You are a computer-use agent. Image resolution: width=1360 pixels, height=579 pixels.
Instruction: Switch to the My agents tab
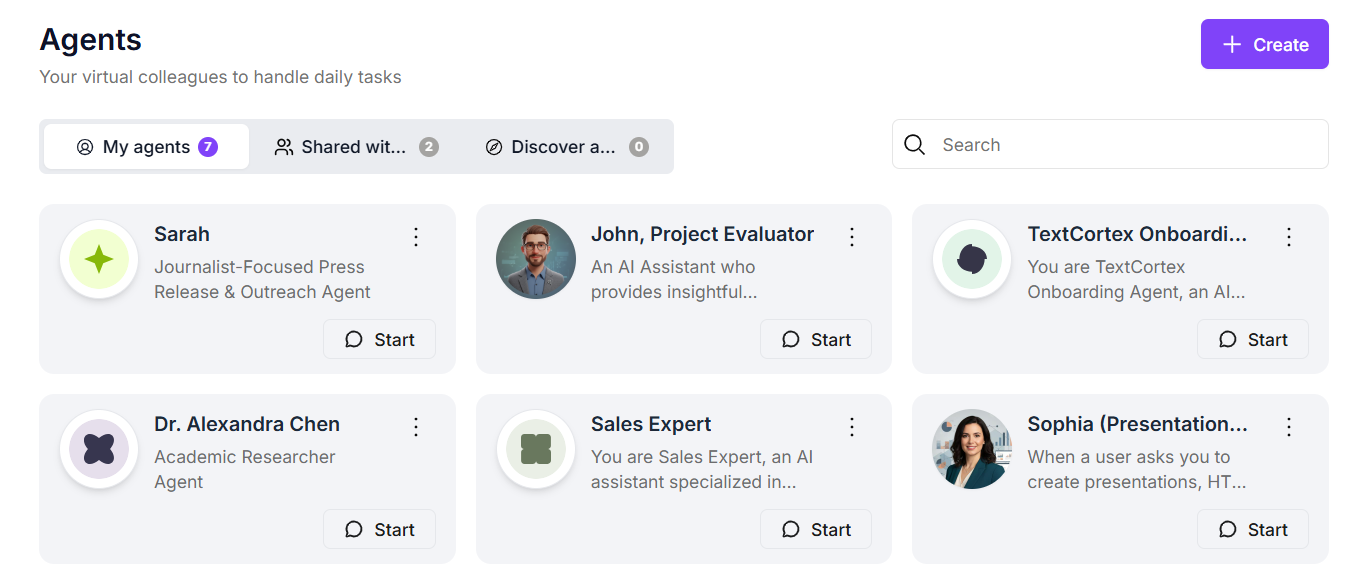(x=147, y=147)
